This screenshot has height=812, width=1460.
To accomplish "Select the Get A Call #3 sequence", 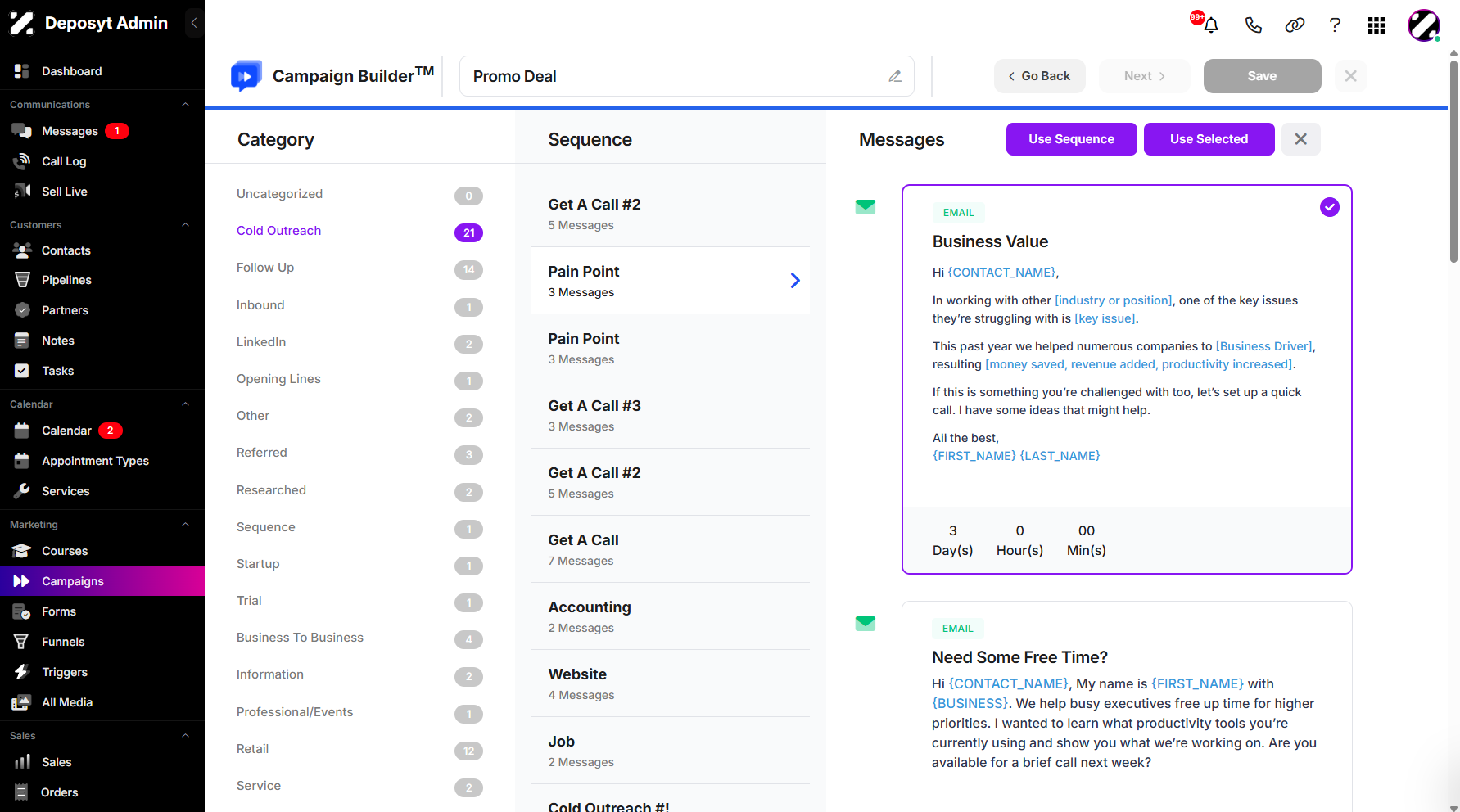I will tap(671, 415).
